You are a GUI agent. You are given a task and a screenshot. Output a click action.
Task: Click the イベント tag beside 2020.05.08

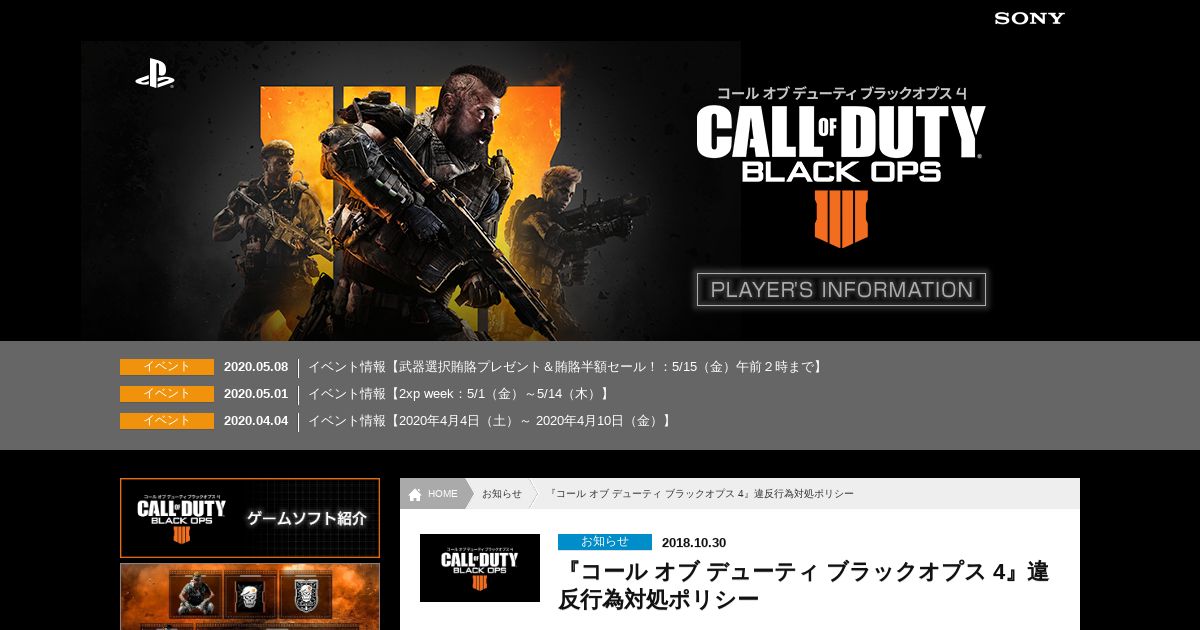(x=167, y=367)
